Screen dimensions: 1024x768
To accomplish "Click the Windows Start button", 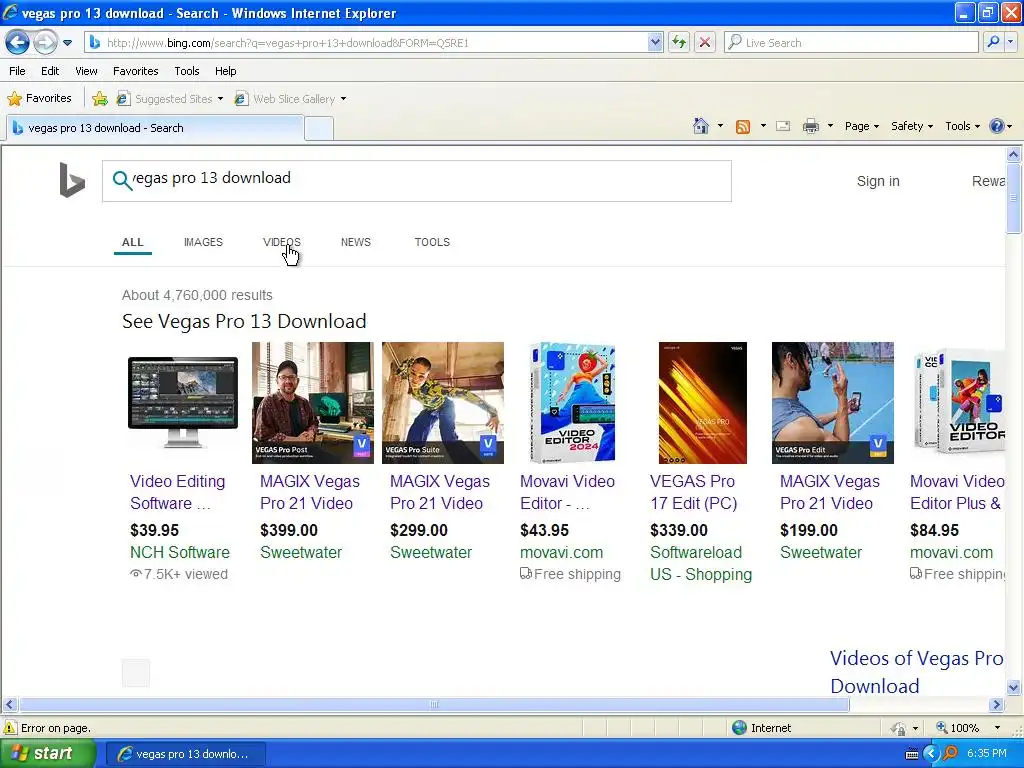I will 48,754.
